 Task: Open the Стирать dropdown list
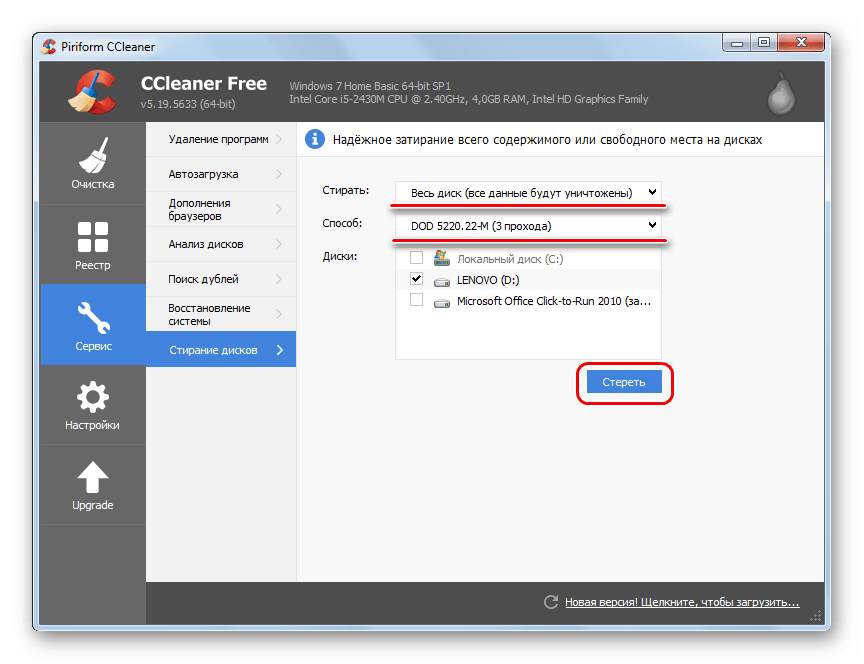click(x=528, y=192)
